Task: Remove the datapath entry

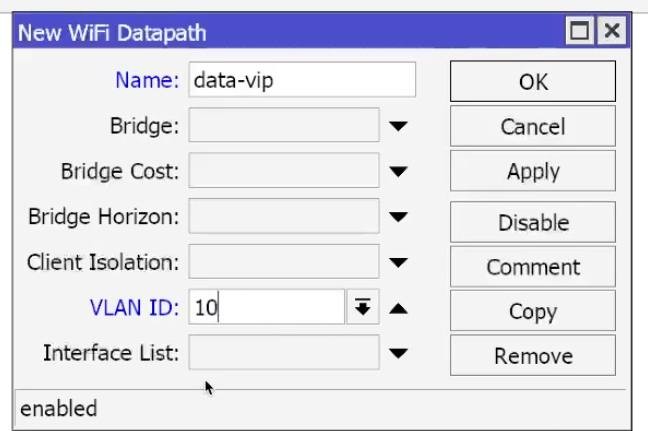Action: [533, 355]
